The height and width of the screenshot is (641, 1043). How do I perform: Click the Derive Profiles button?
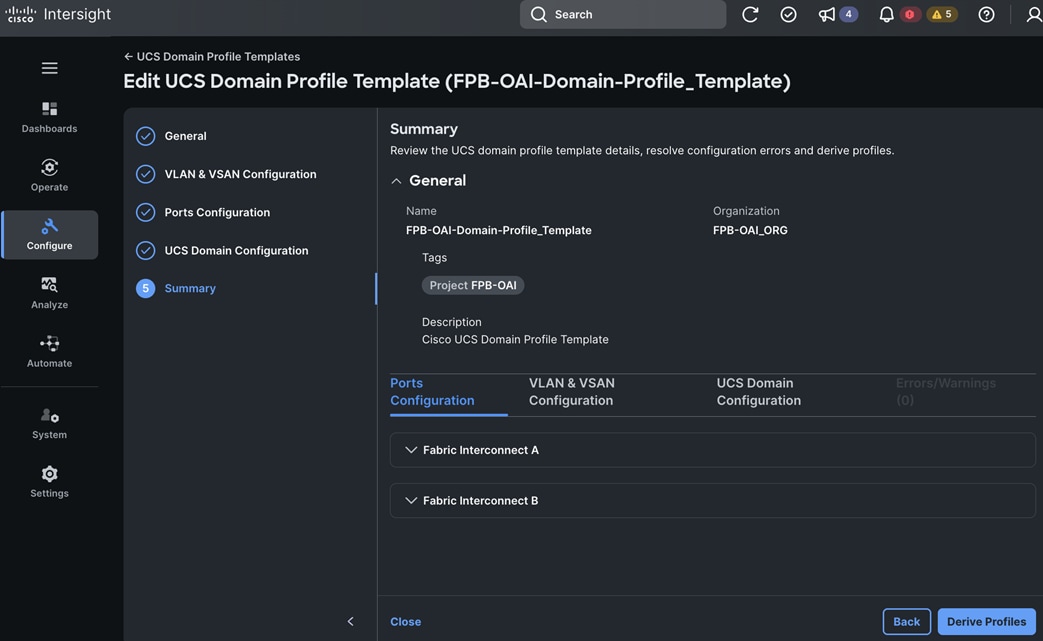coord(986,622)
